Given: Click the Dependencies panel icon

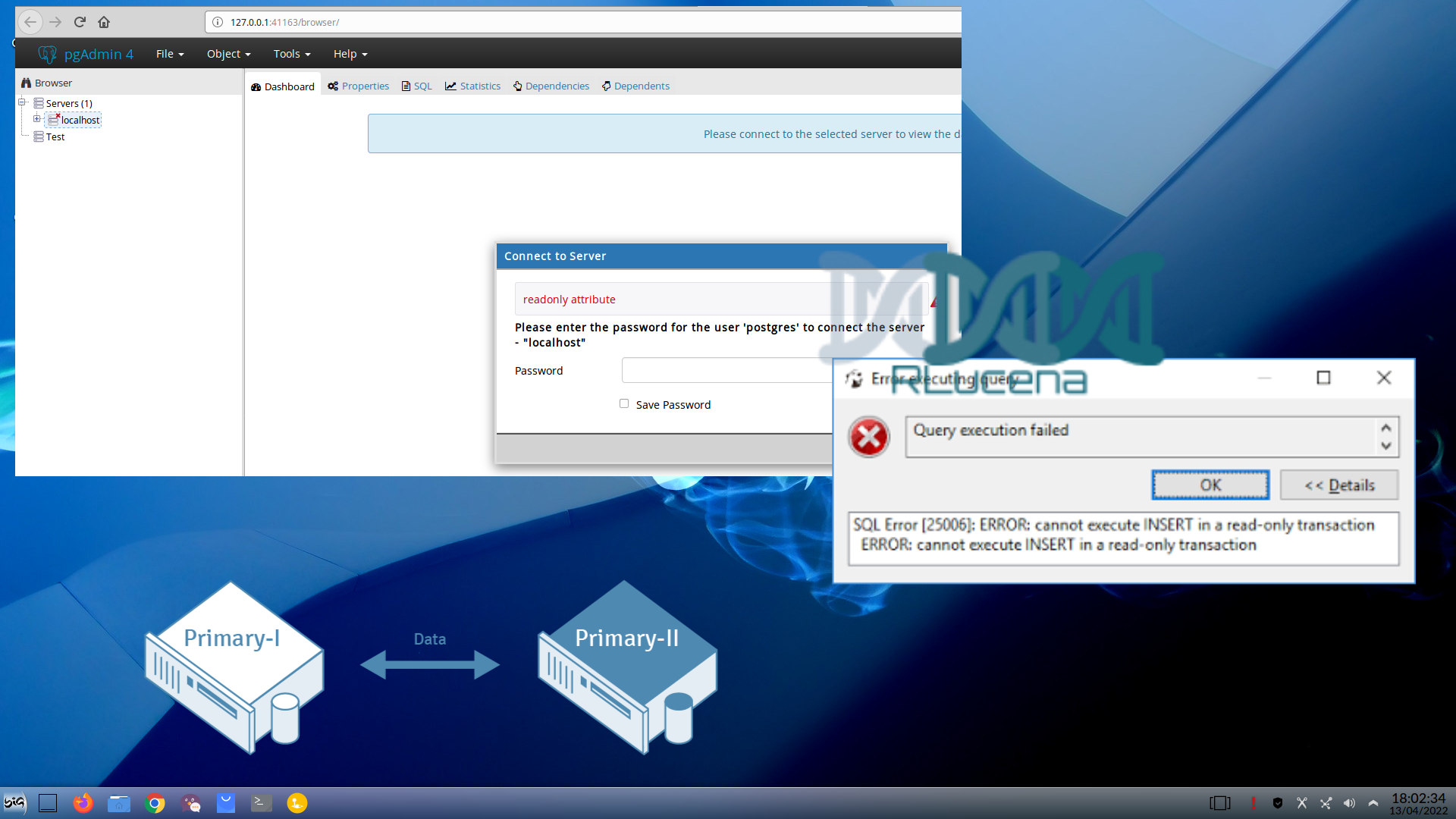Looking at the screenshot, I should point(518,86).
